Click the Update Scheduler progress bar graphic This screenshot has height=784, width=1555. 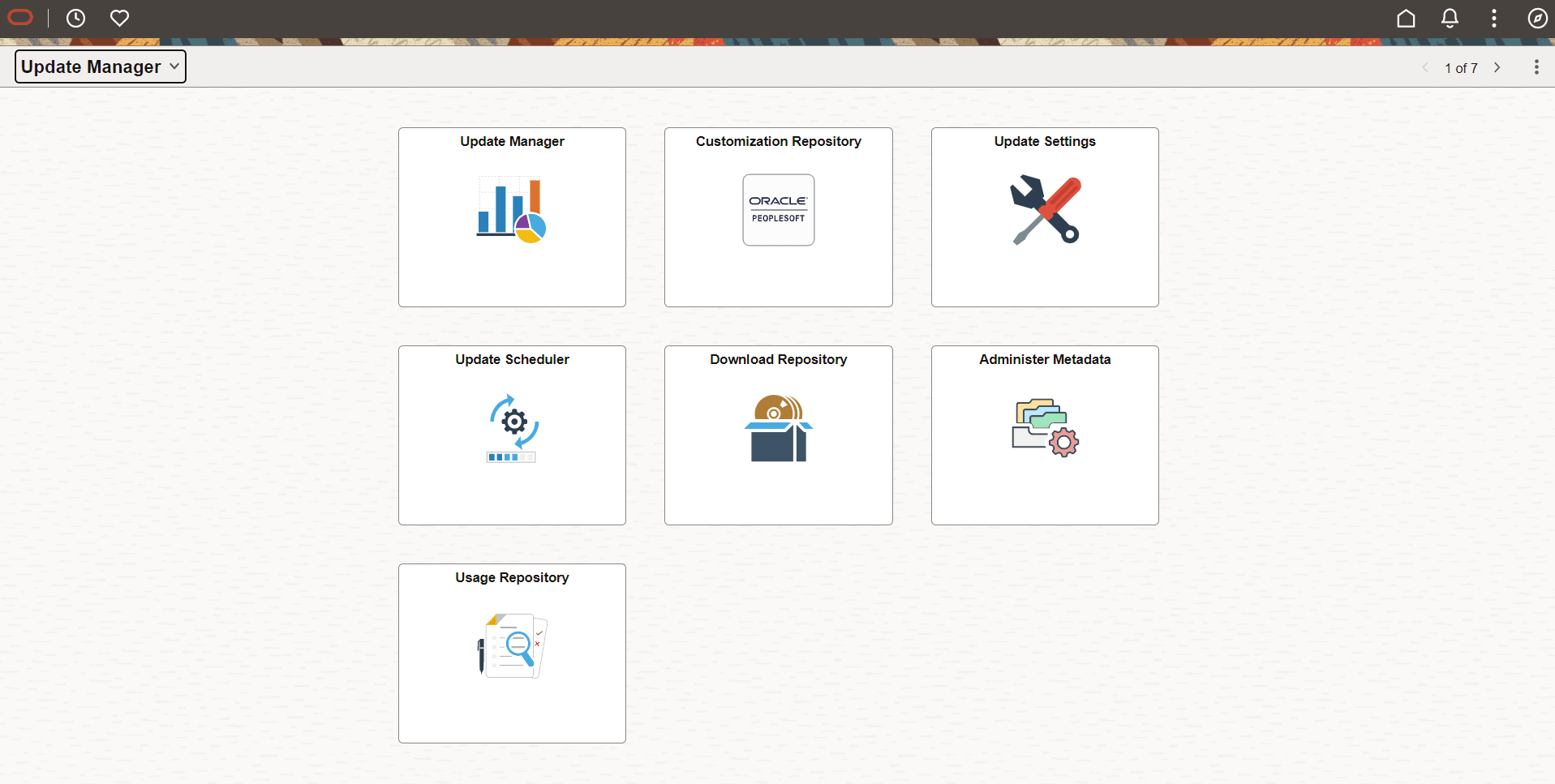tap(511, 457)
